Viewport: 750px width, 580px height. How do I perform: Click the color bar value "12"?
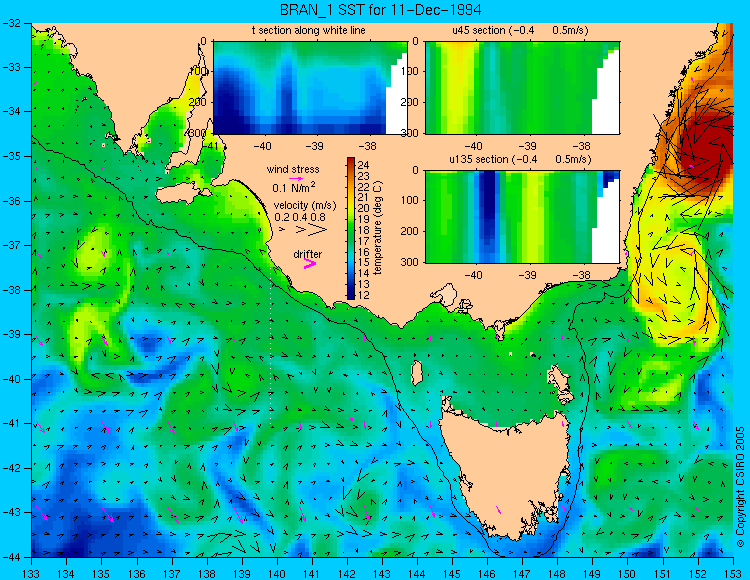[x=364, y=295]
